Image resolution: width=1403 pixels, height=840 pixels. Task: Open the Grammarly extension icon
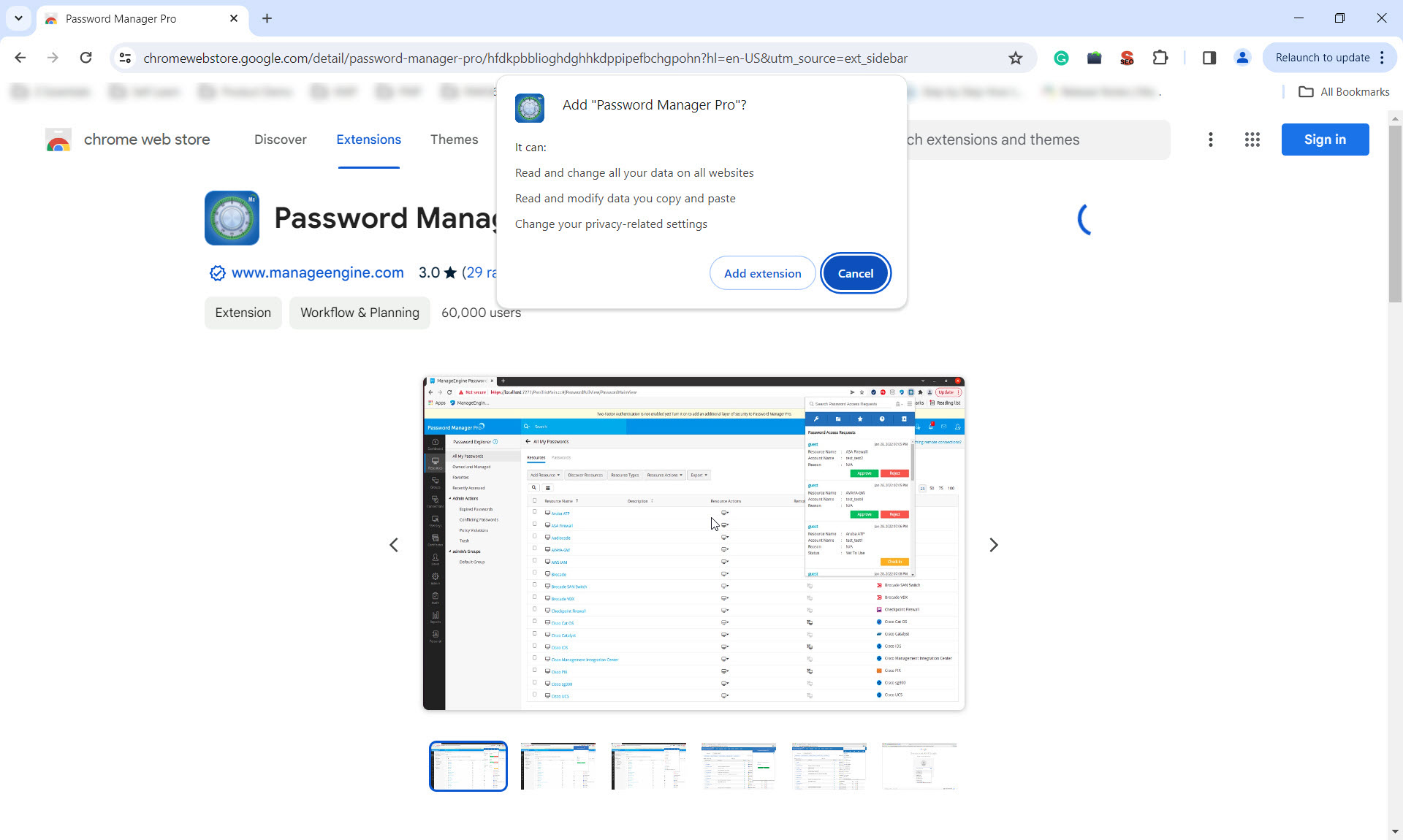pyautogui.click(x=1061, y=58)
